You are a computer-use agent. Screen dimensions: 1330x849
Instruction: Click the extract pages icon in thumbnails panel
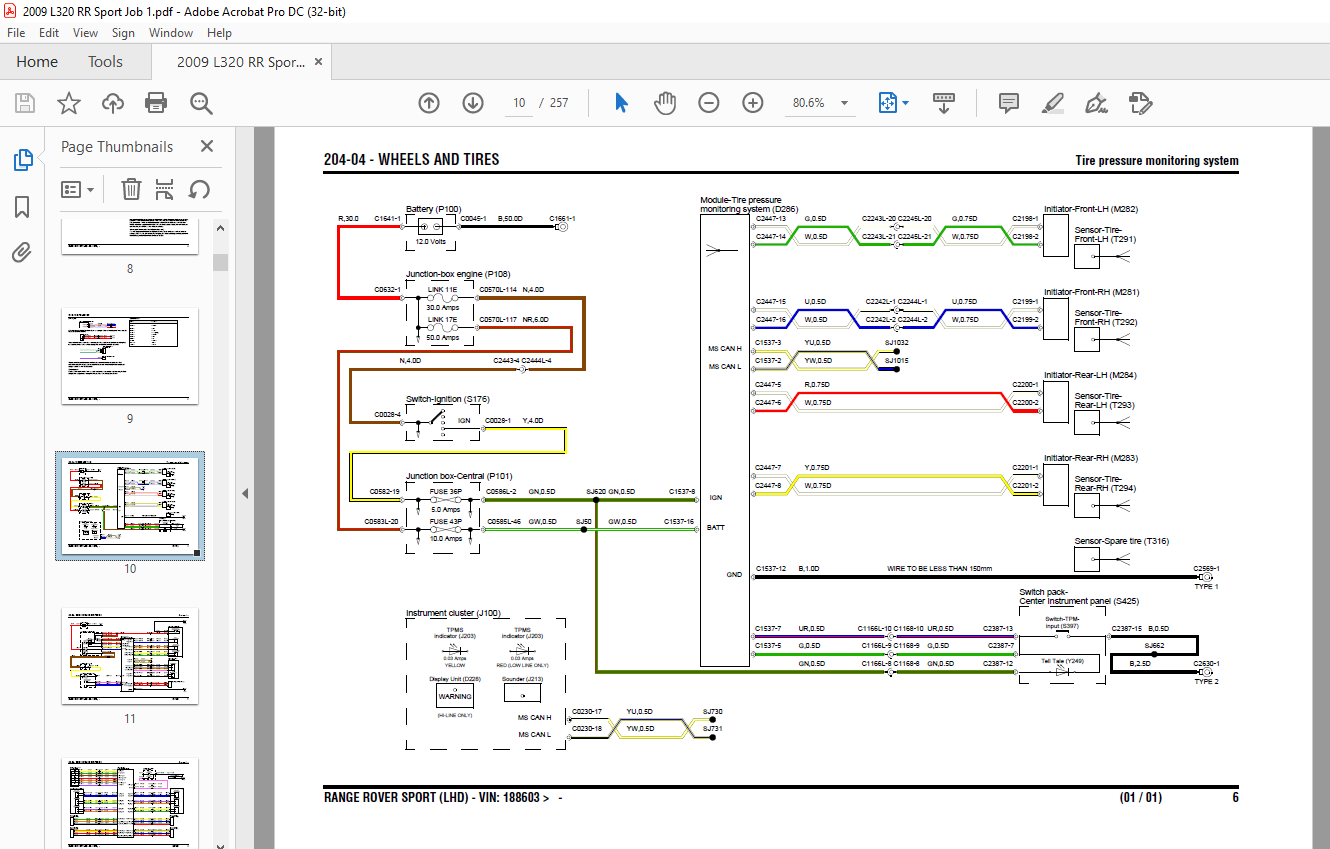pos(165,189)
